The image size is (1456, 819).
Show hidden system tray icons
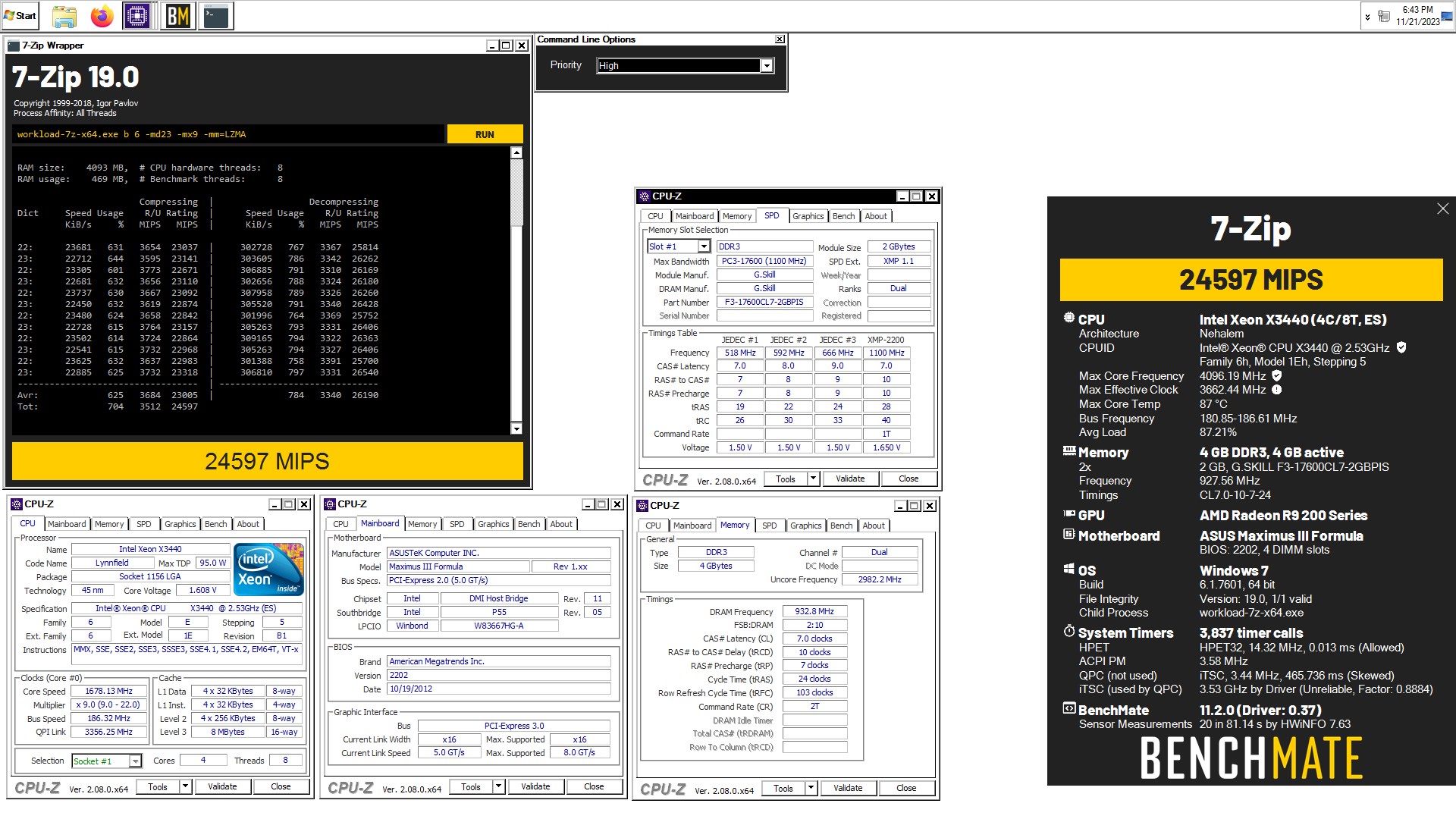click(1367, 17)
